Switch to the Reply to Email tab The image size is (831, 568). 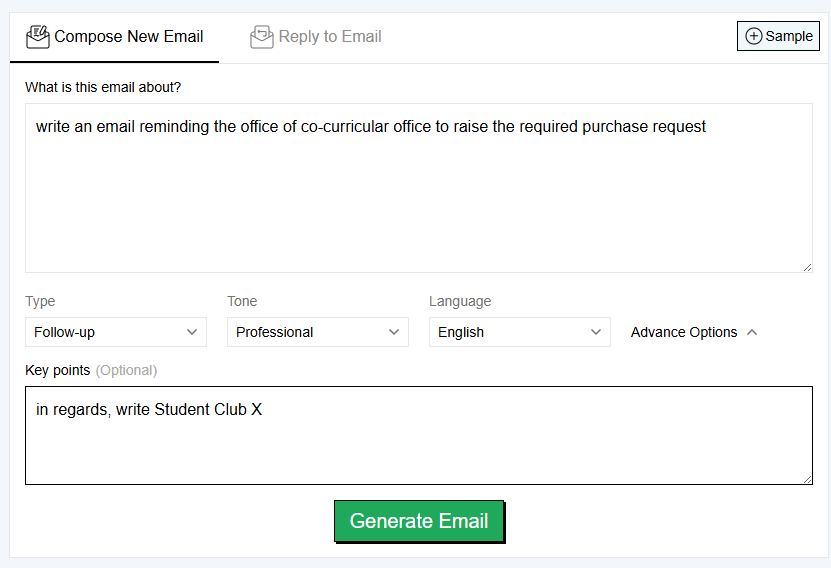330,37
